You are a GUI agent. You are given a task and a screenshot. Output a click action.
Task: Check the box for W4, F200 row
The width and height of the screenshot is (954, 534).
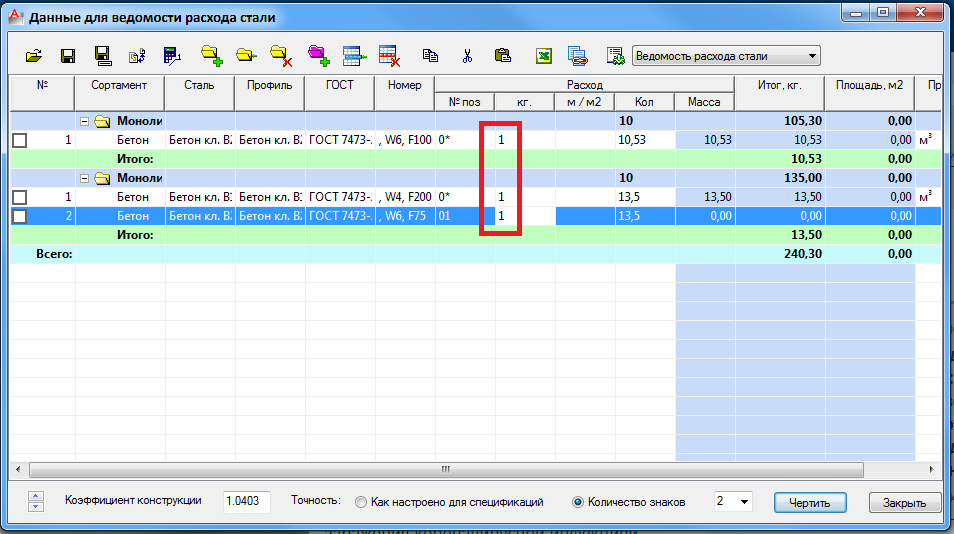pyautogui.click(x=20, y=198)
